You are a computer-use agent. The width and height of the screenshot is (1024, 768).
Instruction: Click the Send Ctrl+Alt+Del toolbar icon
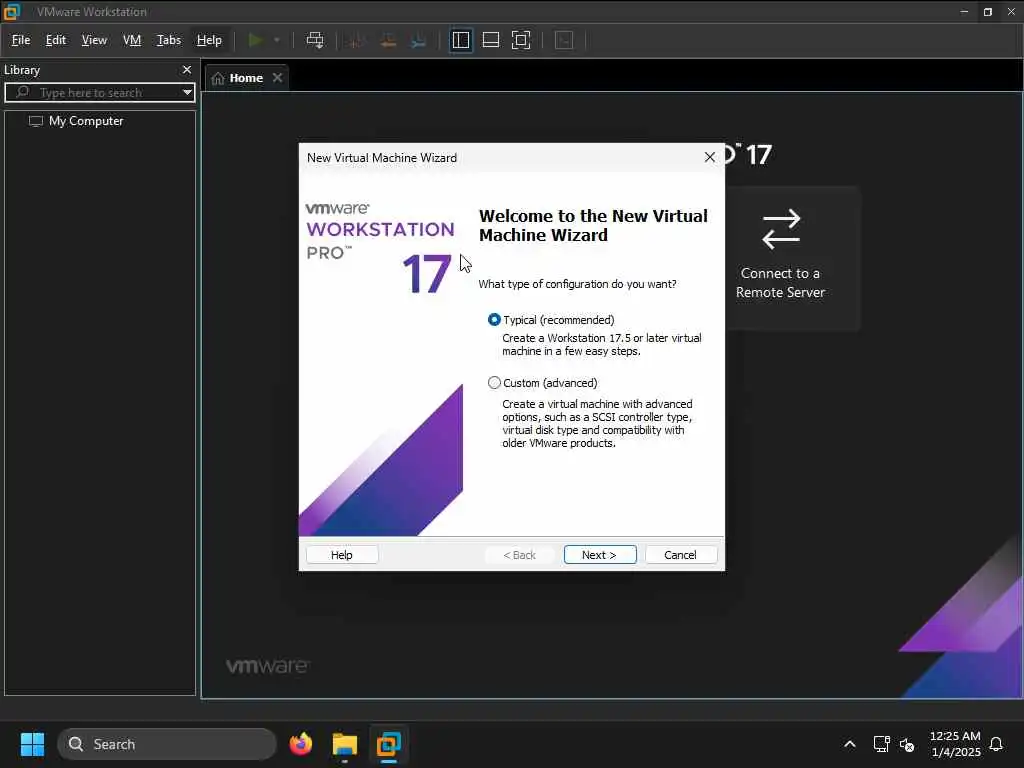click(315, 40)
